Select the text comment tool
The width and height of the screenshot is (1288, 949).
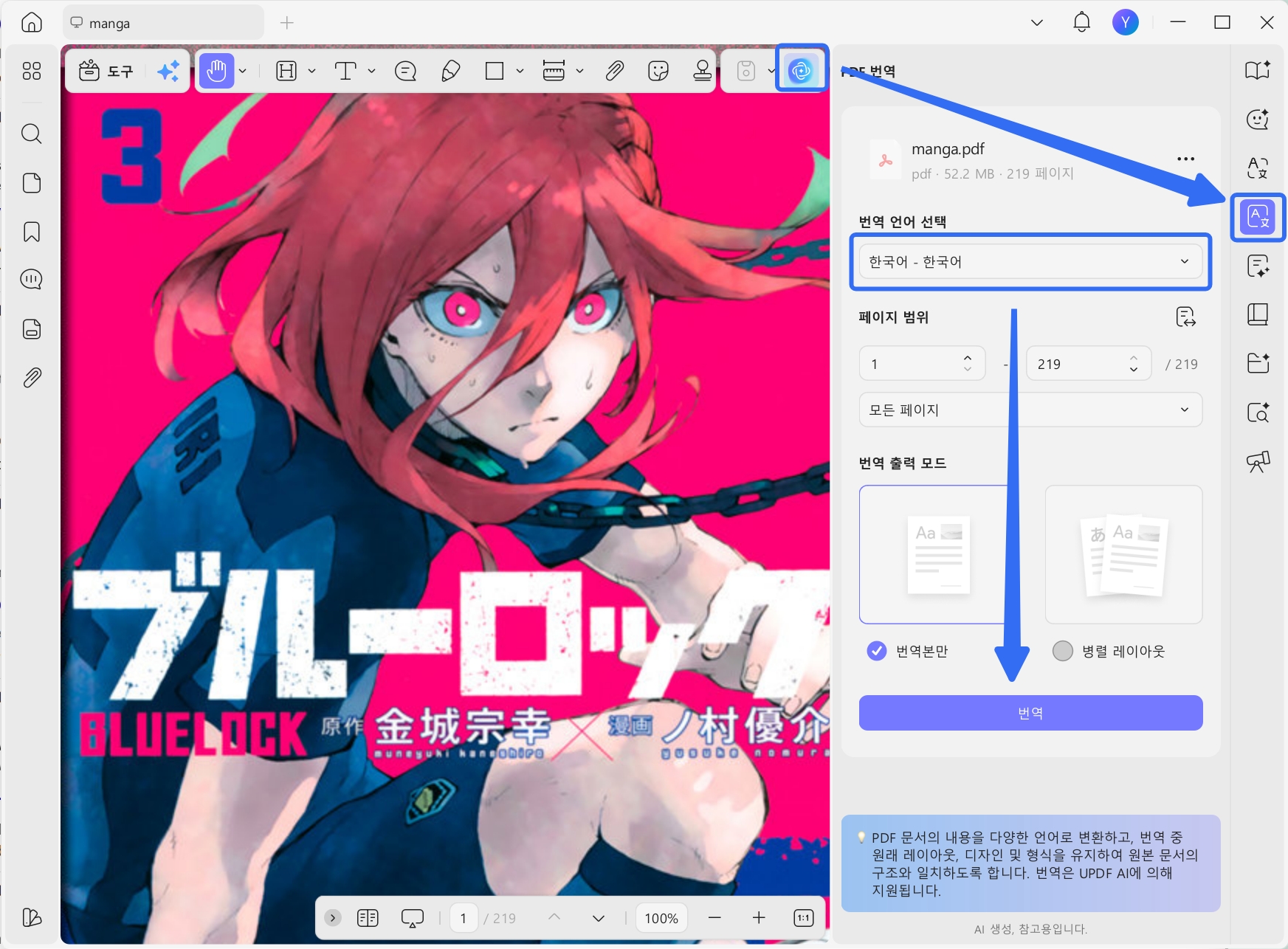pyautogui.click(x=345, y=71)
